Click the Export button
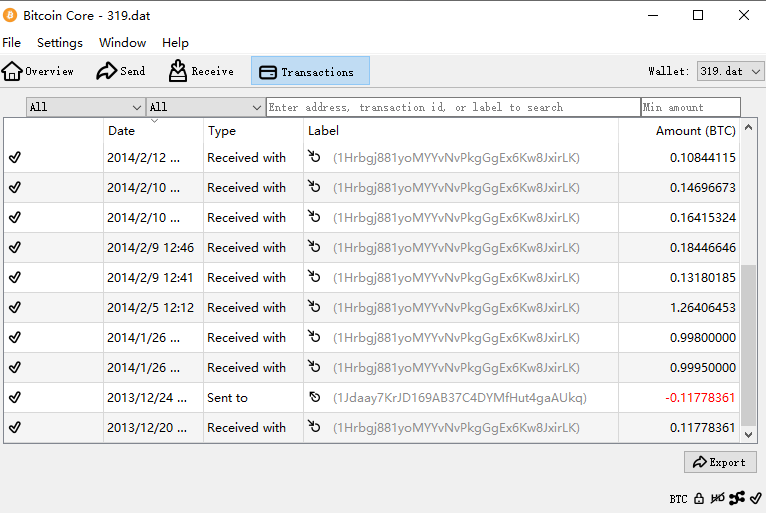The image size is (766, 513). pos(720,462)
